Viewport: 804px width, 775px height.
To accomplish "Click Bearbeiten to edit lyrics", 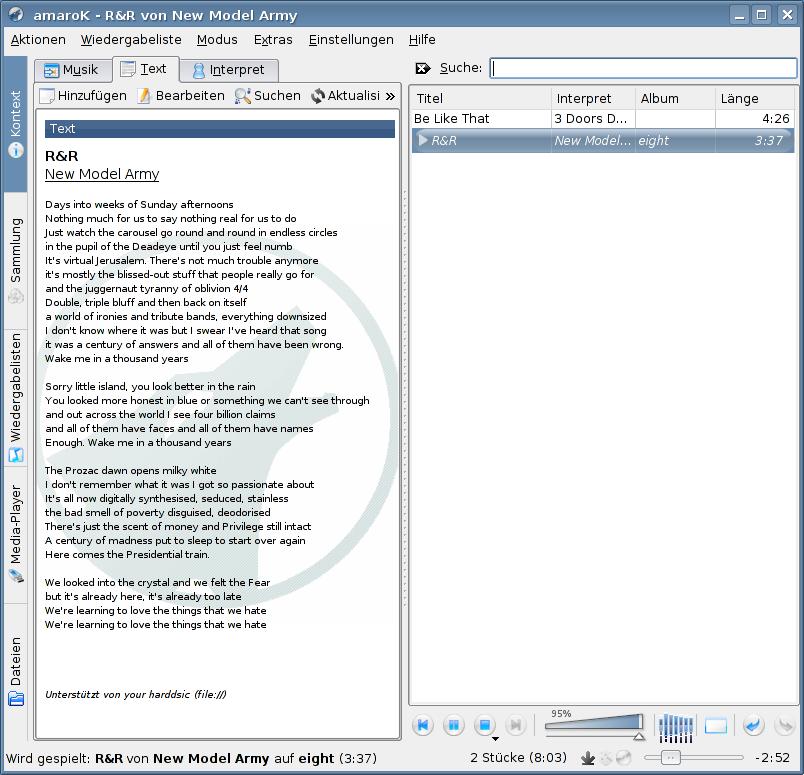I will point(180,95).
